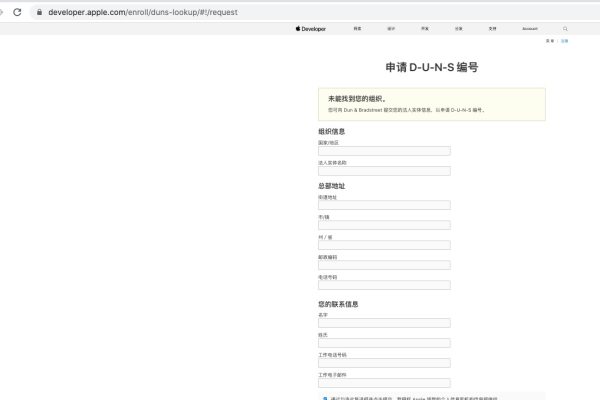Open the 分发 navigation menu item
The height and width of the screenshot is (400, 600).
[x=458, y=29]
